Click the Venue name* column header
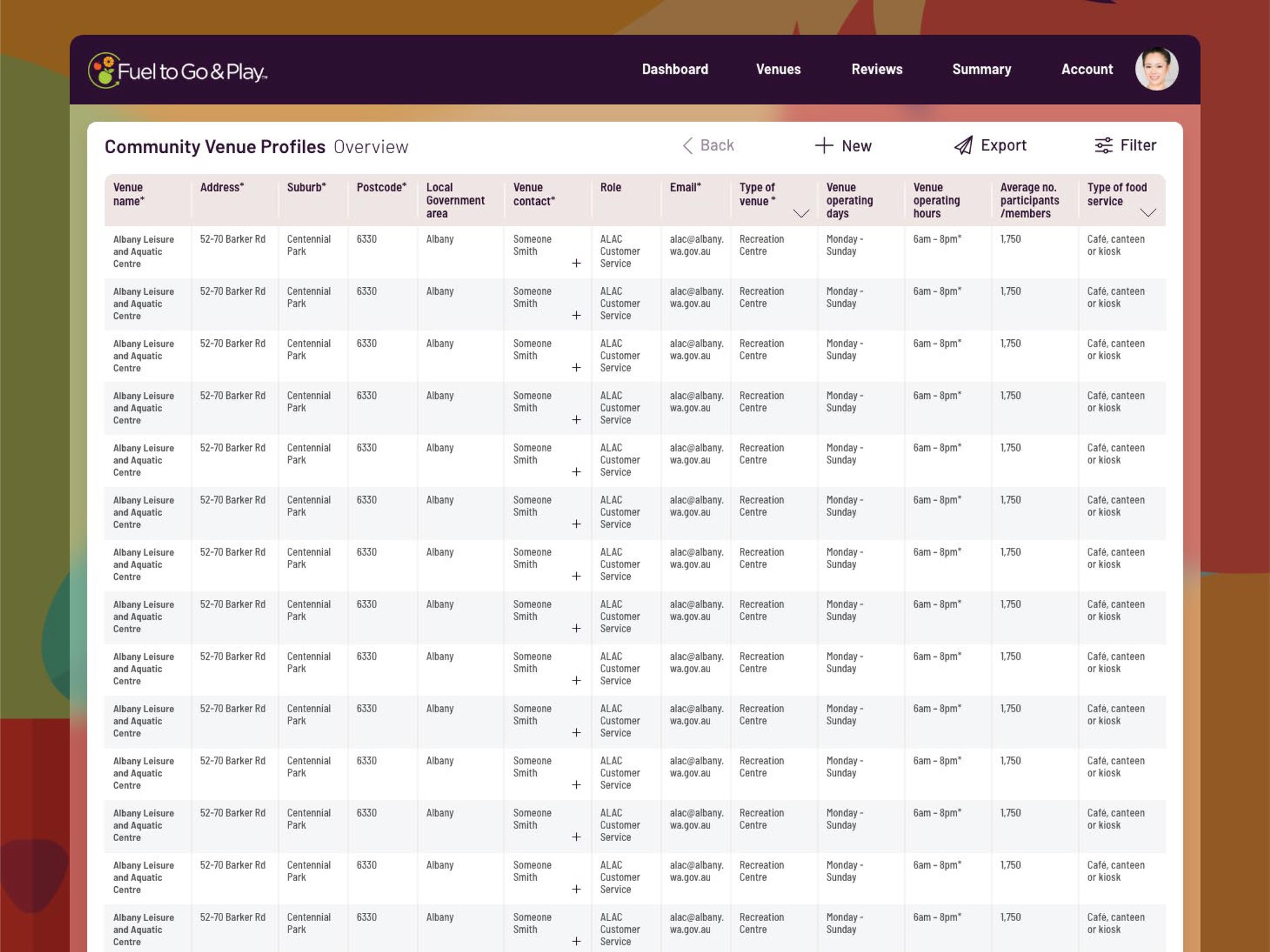1270x952 pixels. point(129,194)
